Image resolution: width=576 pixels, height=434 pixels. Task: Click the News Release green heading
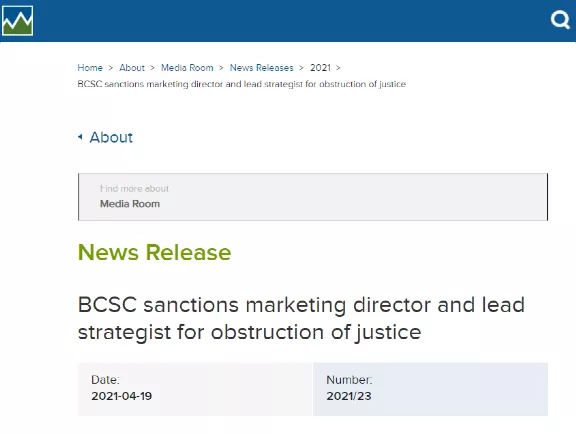pyautogui.click(x=154, y=252)
